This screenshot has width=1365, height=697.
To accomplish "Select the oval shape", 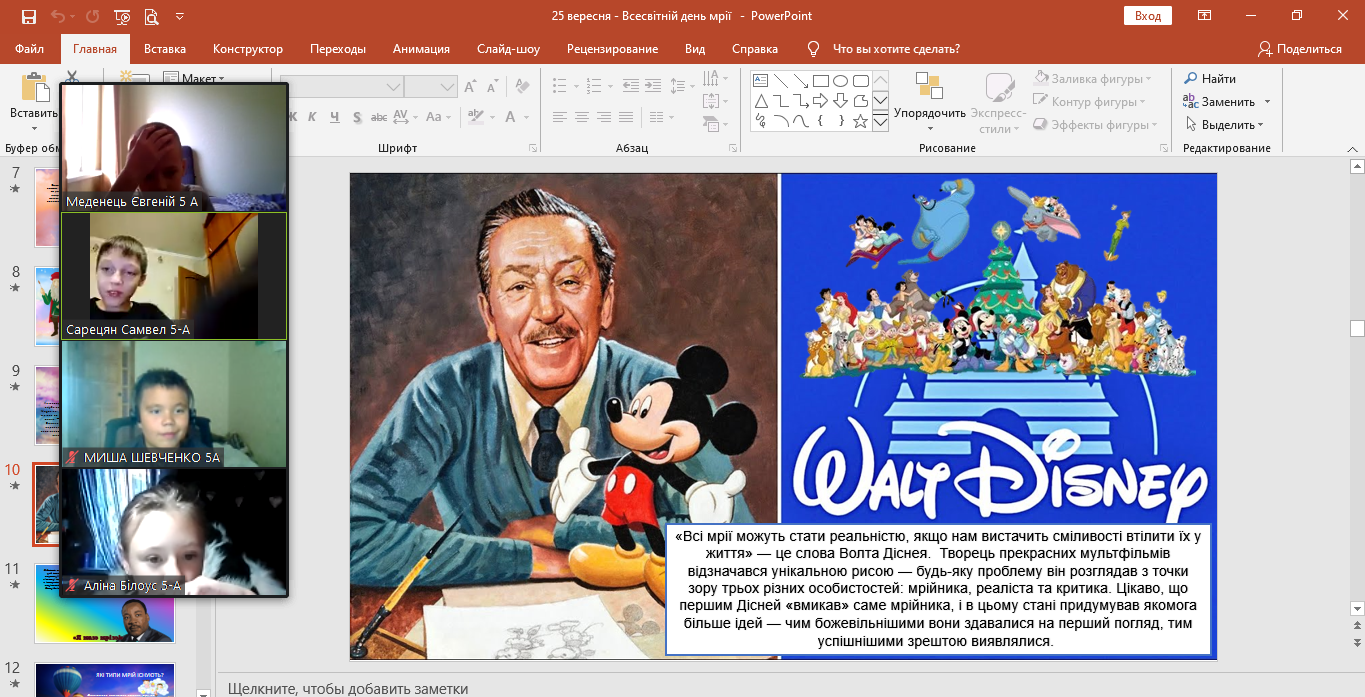I will (840, 81).
